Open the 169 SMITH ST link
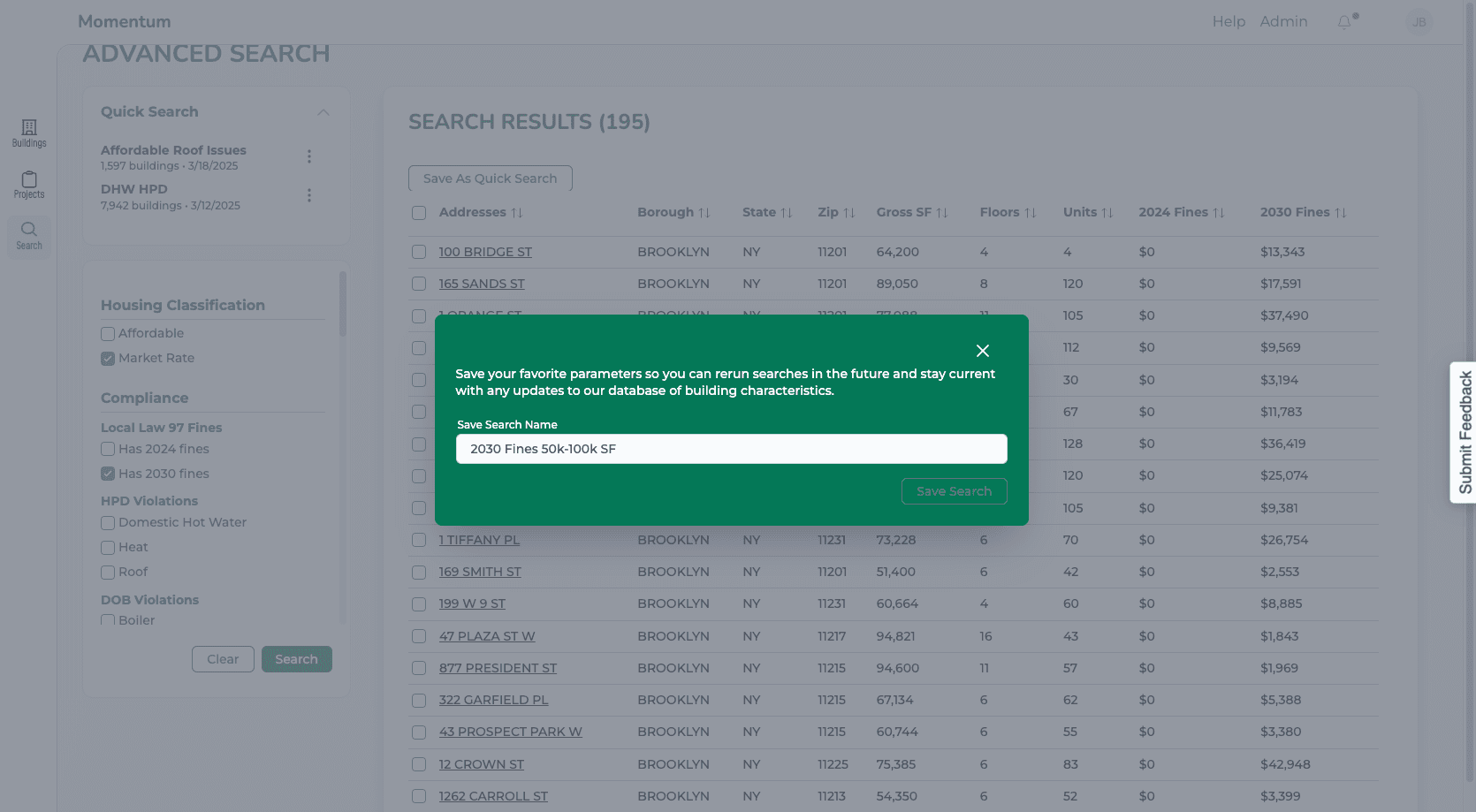1476x812 pixels. coord(480,572)
